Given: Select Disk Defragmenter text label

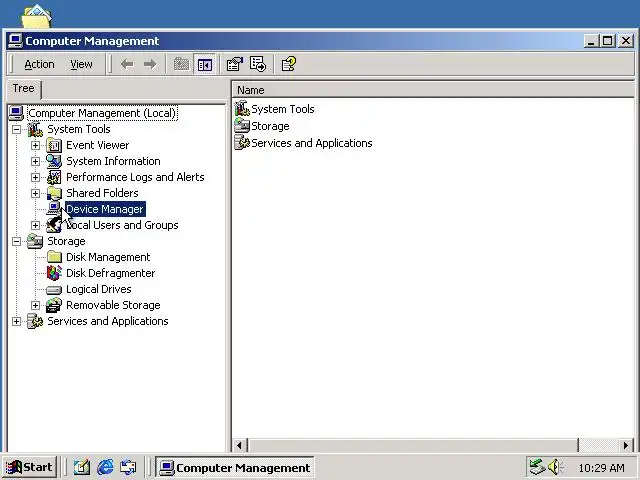Looking at the screenshot, I should pyautogui.click(x=111, y=273).
